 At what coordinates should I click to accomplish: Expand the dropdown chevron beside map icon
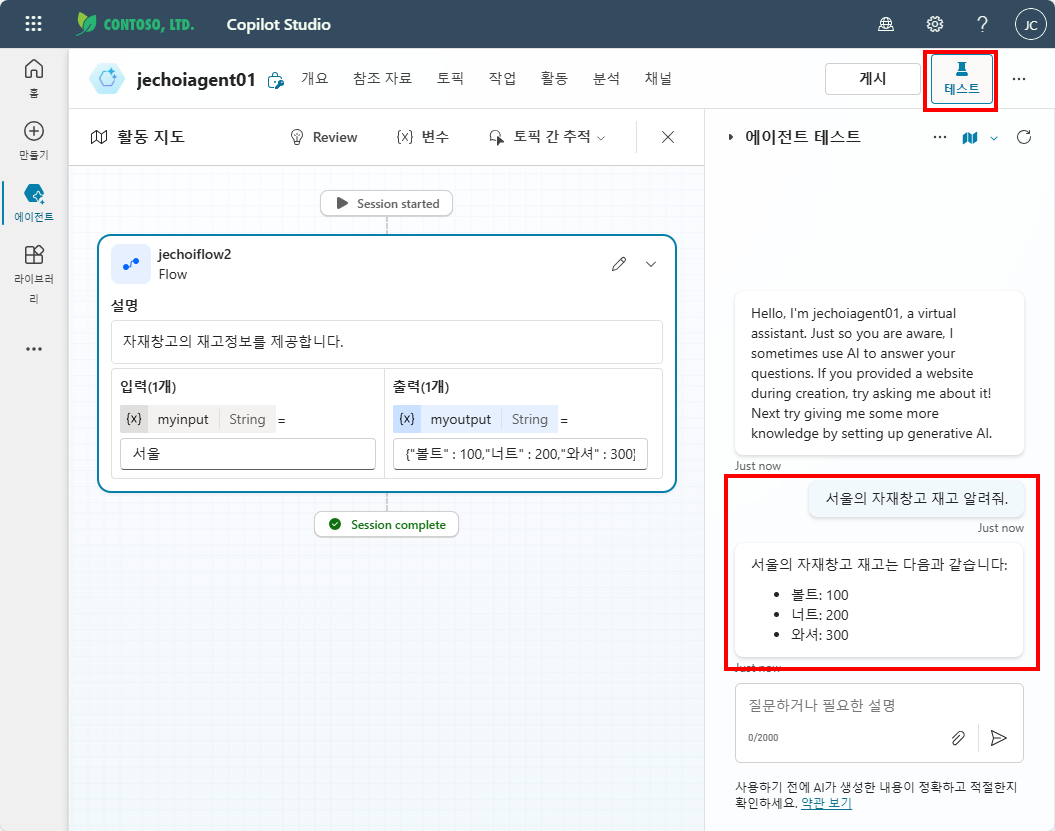pos(994,138)
